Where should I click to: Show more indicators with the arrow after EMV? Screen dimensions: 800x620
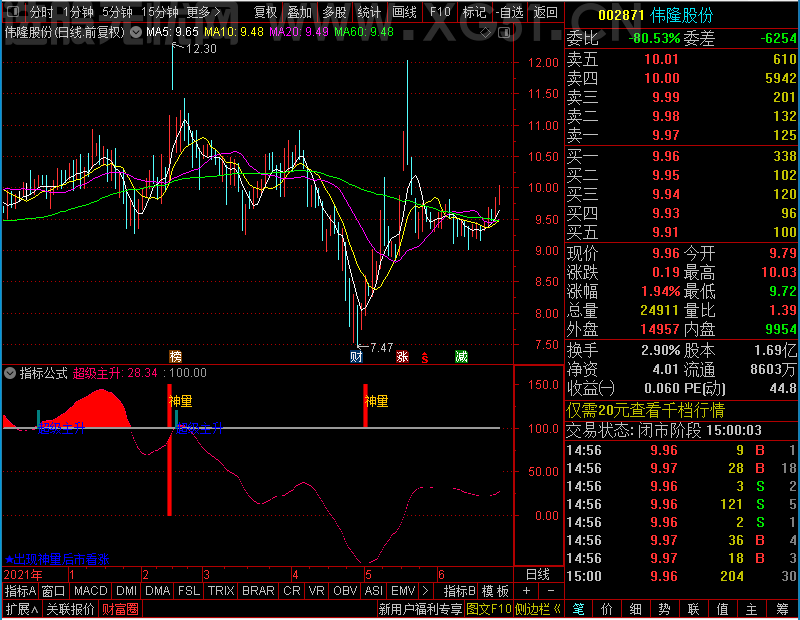coord(426,591)
